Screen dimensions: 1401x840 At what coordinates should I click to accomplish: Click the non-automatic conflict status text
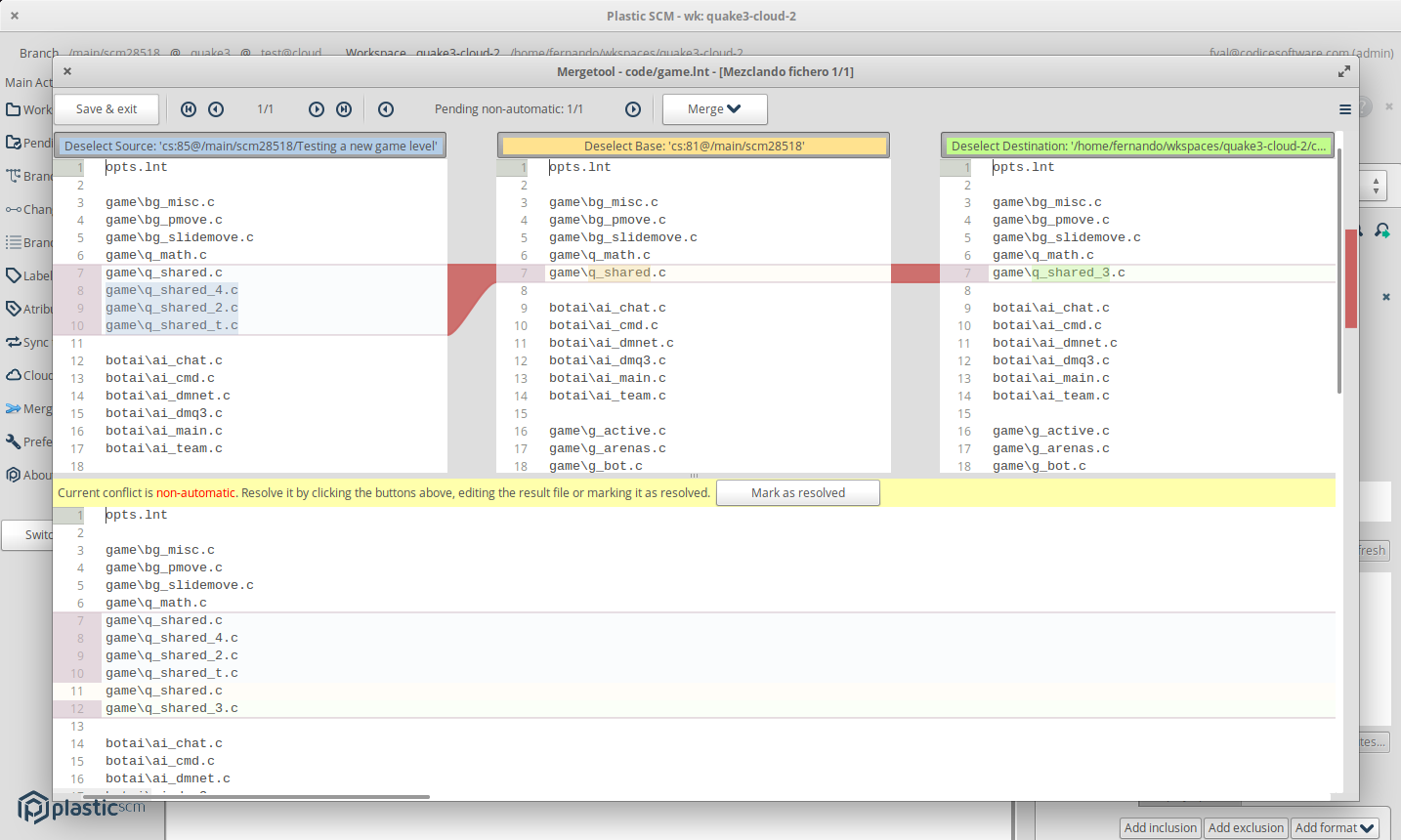(384, 493)
